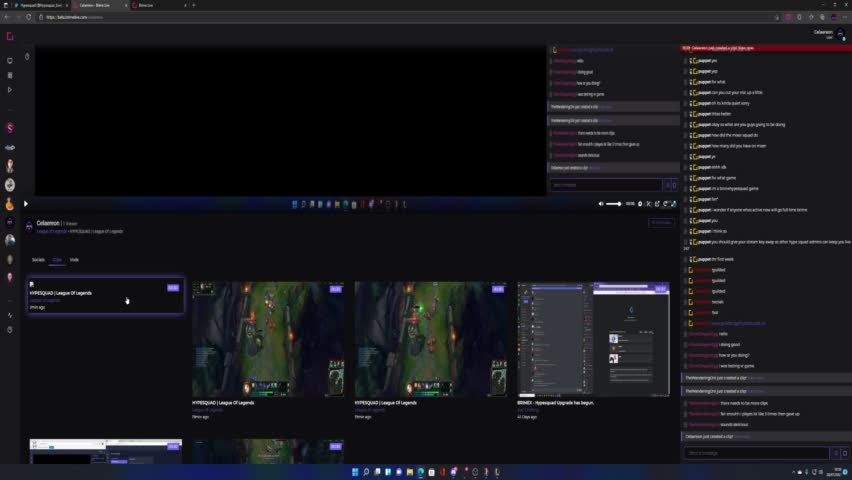Click the embedded chat message input field

(x=606, y=185)
